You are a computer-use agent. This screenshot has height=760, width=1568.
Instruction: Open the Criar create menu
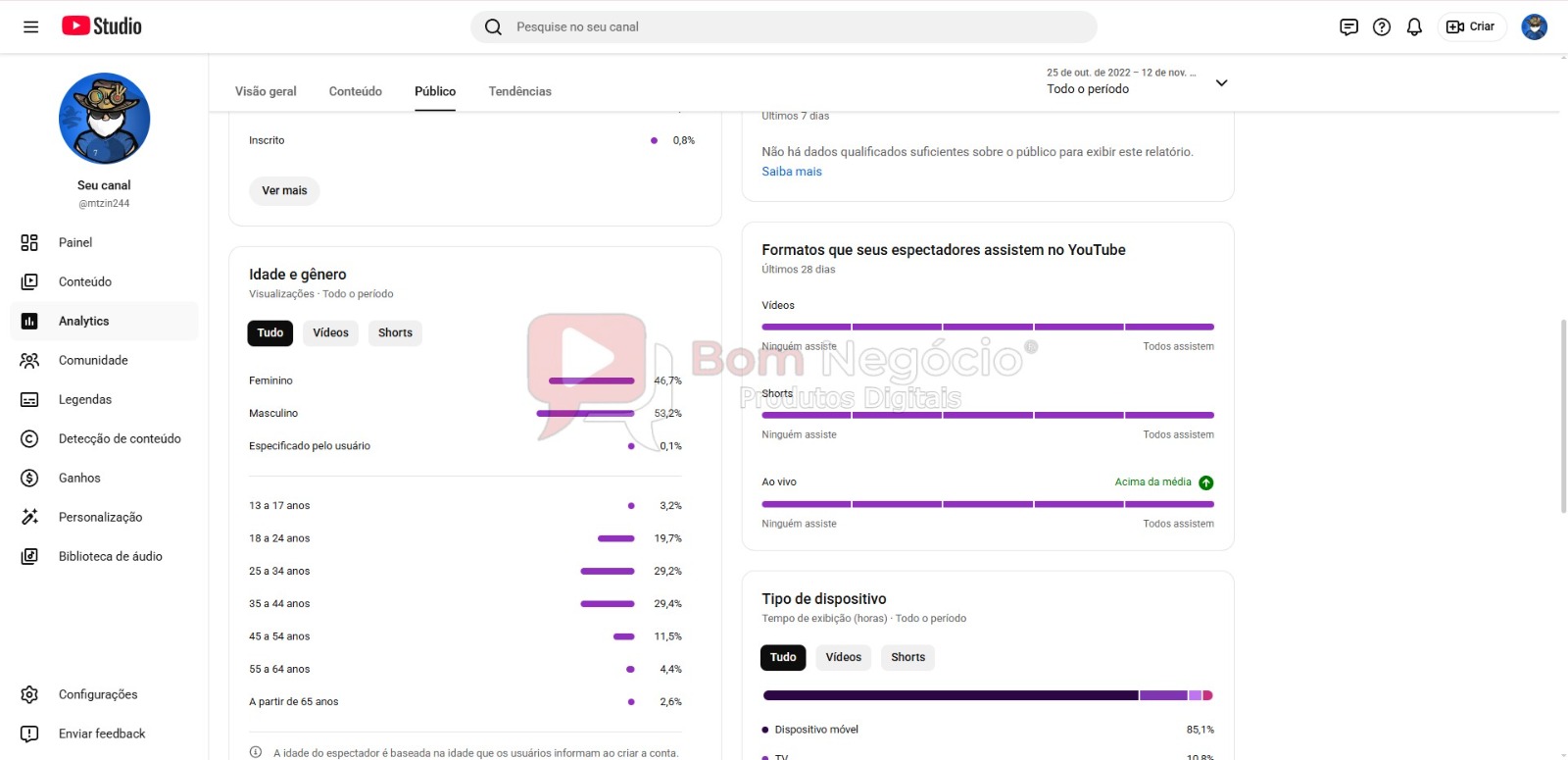click(1471, 26)
